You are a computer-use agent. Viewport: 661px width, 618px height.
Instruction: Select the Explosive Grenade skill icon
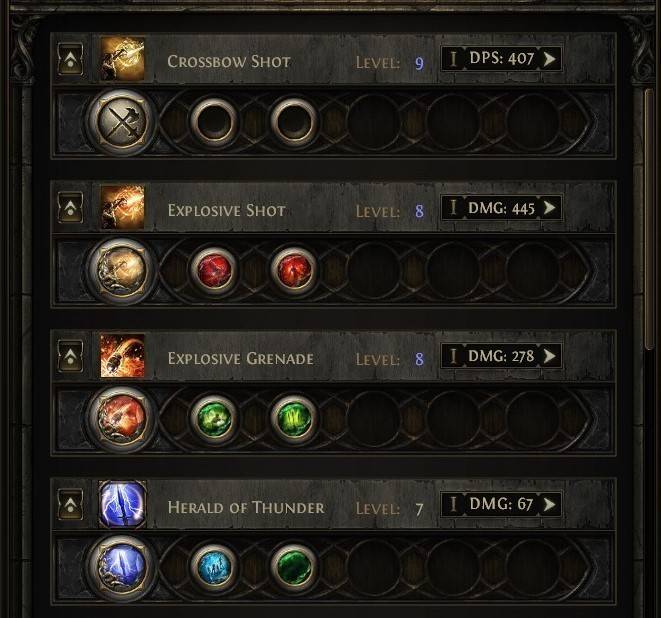[x=123, y=357]
